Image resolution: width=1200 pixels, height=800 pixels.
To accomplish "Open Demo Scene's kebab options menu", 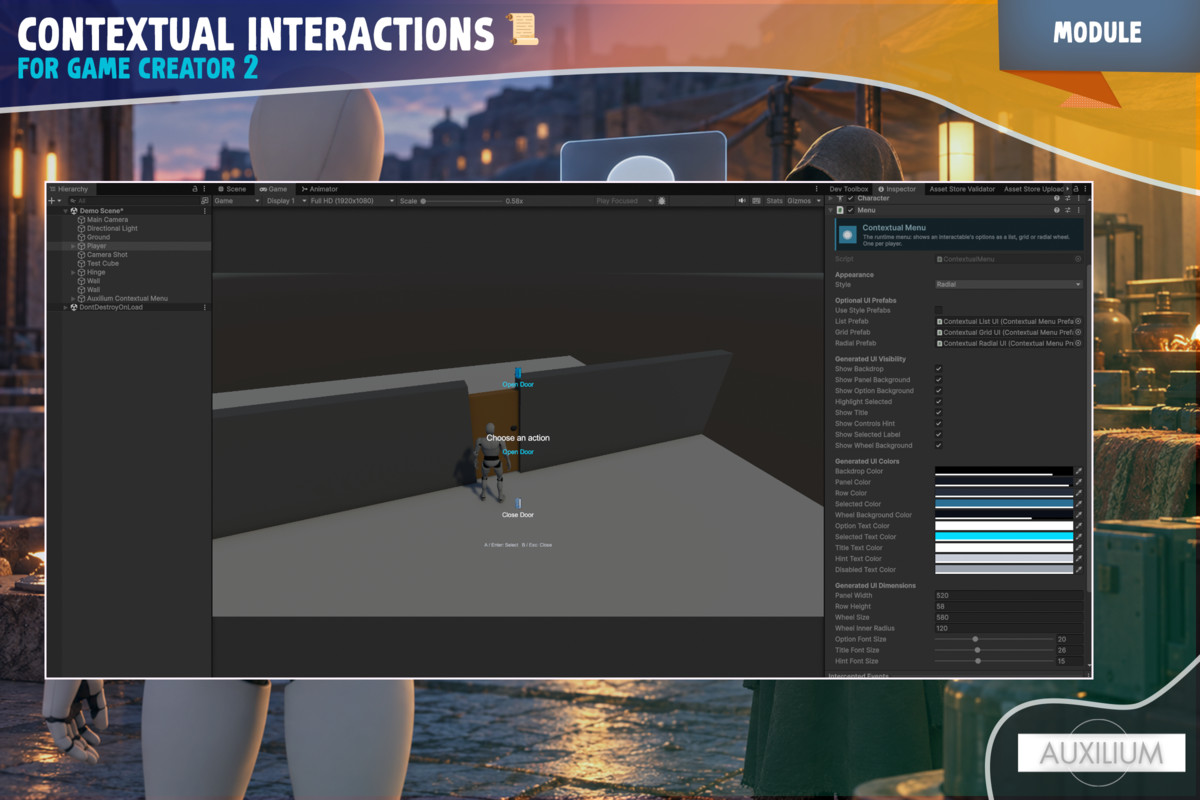I will [x=205, y=211].
